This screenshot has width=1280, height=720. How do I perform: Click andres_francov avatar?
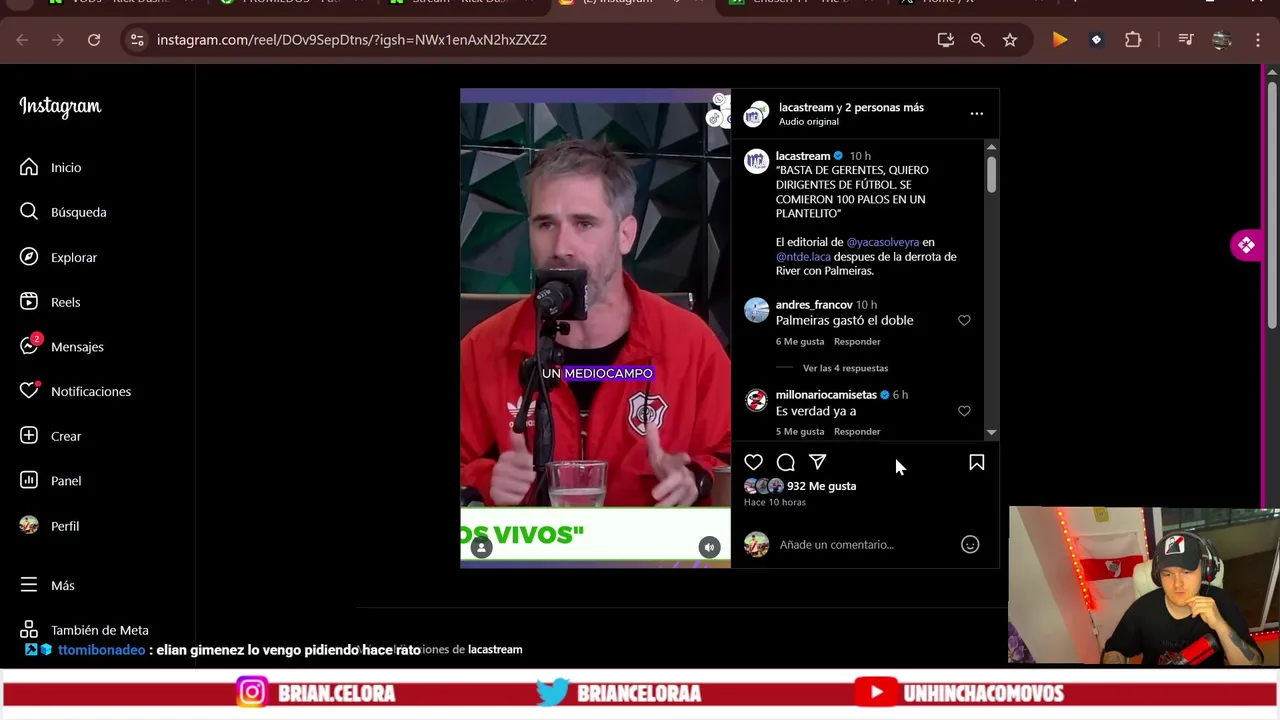[x=757, y=311]
